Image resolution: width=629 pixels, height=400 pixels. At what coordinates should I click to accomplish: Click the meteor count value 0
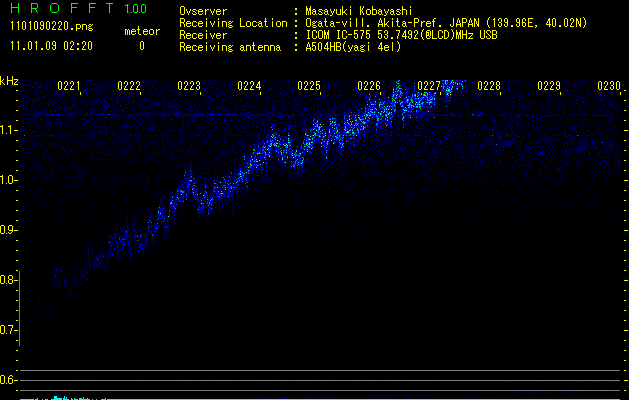pyautogui.click(x=142, y=46)
